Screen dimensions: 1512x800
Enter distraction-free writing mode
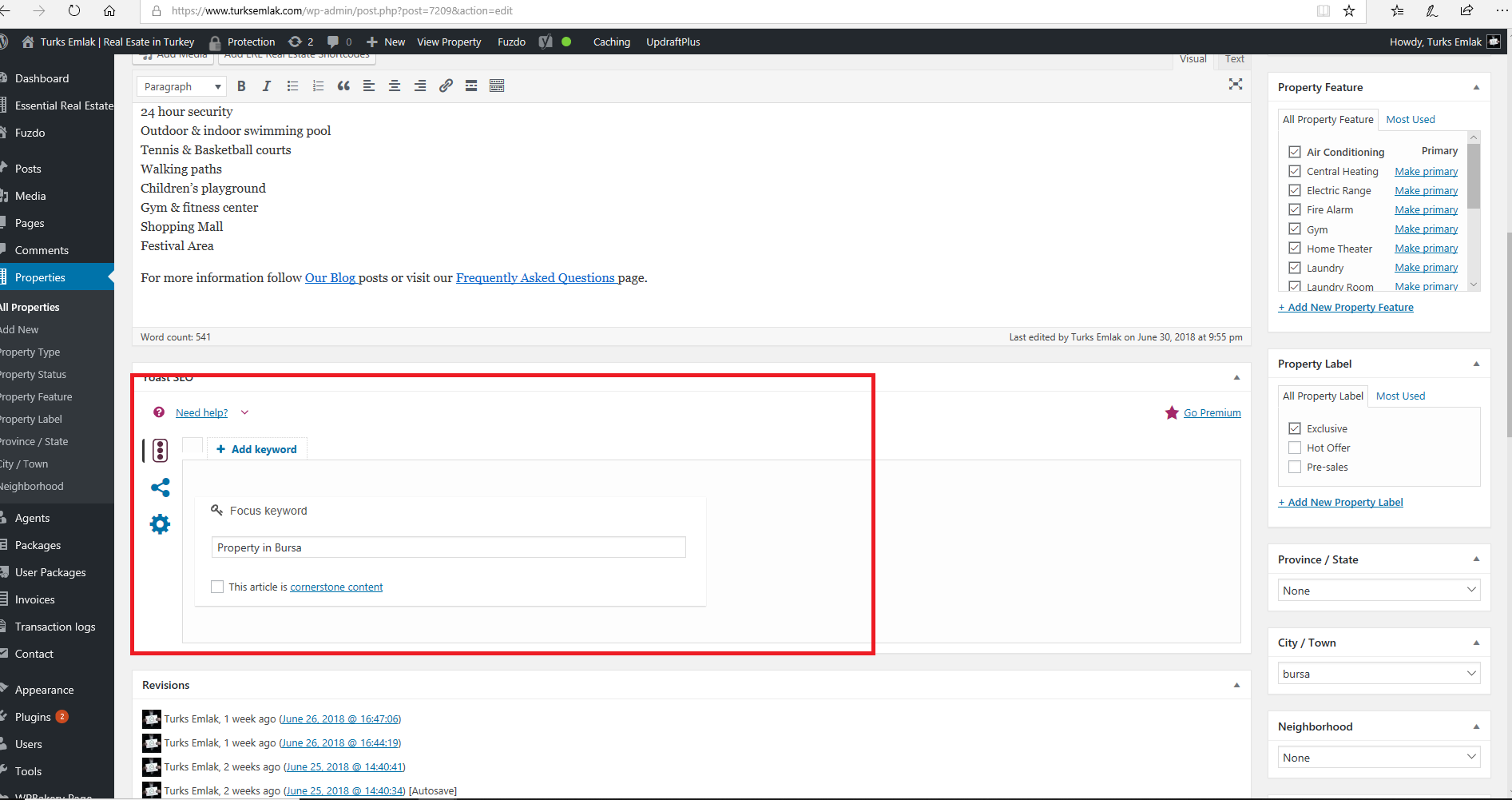[1236, 84]
